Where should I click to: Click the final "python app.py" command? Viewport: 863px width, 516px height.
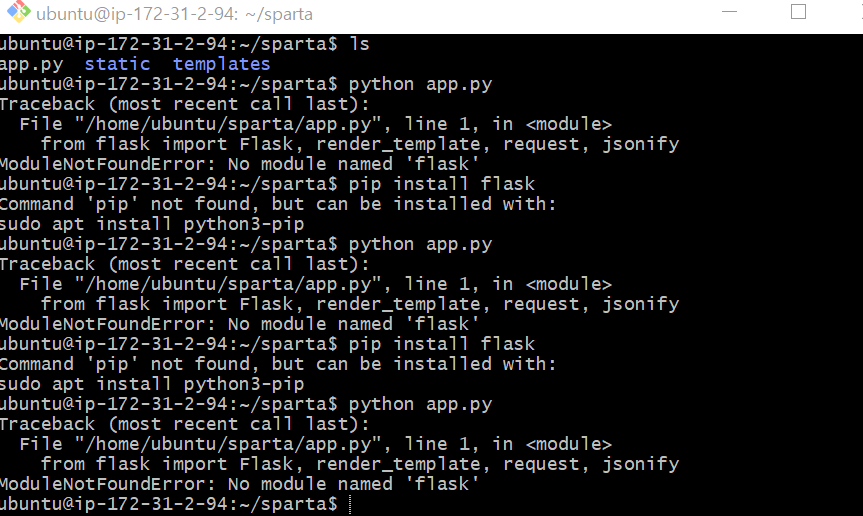420,404
